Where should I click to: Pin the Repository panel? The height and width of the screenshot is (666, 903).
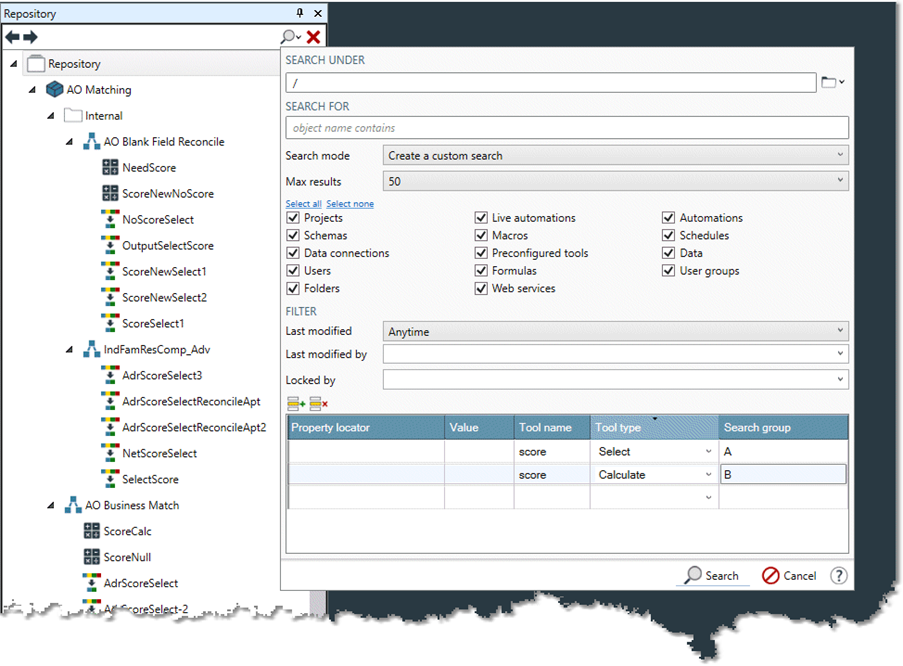tap(299, 13)
